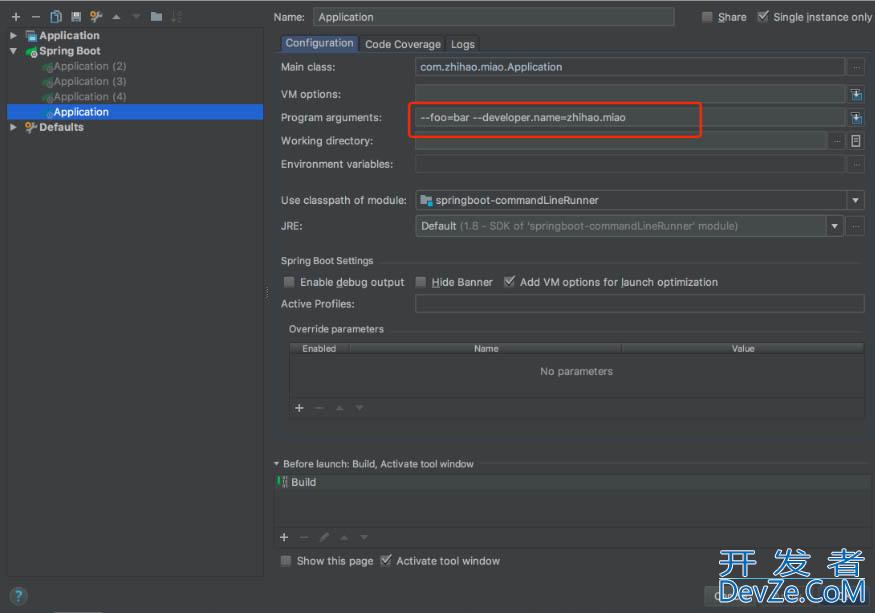Expand the Defaults node

pos(13,127)
